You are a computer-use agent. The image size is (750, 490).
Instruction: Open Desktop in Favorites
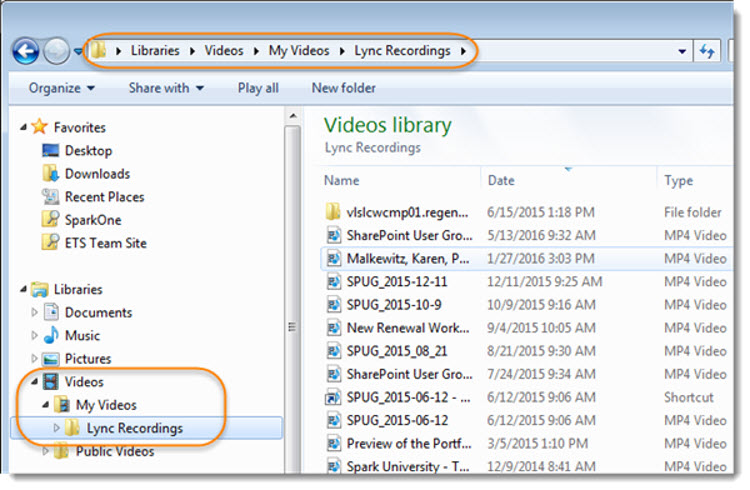click(x=88, y=151)
